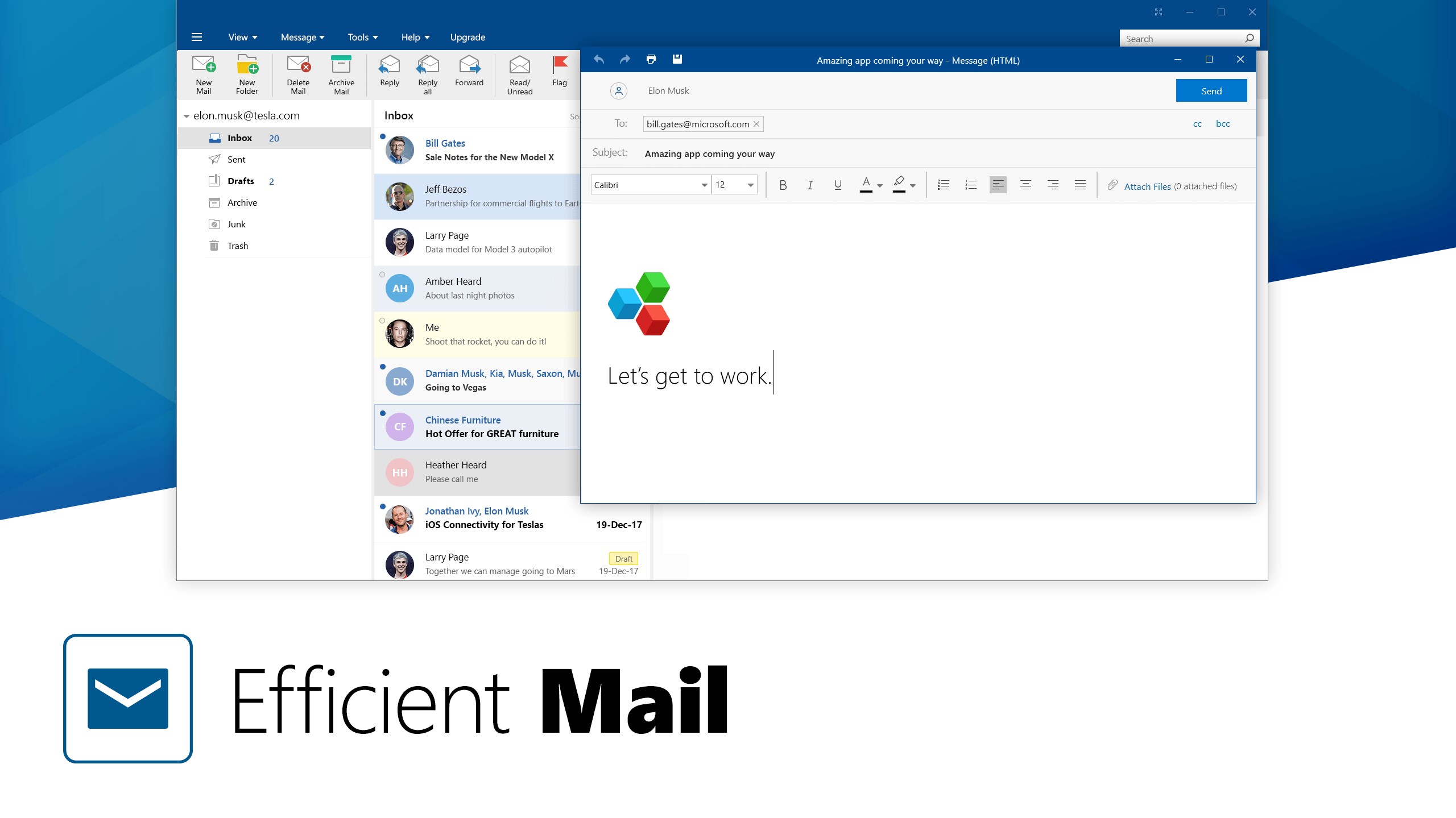Open the Message menu
The width and height of the screenshot is (1456, 818).
coord(302,38)
